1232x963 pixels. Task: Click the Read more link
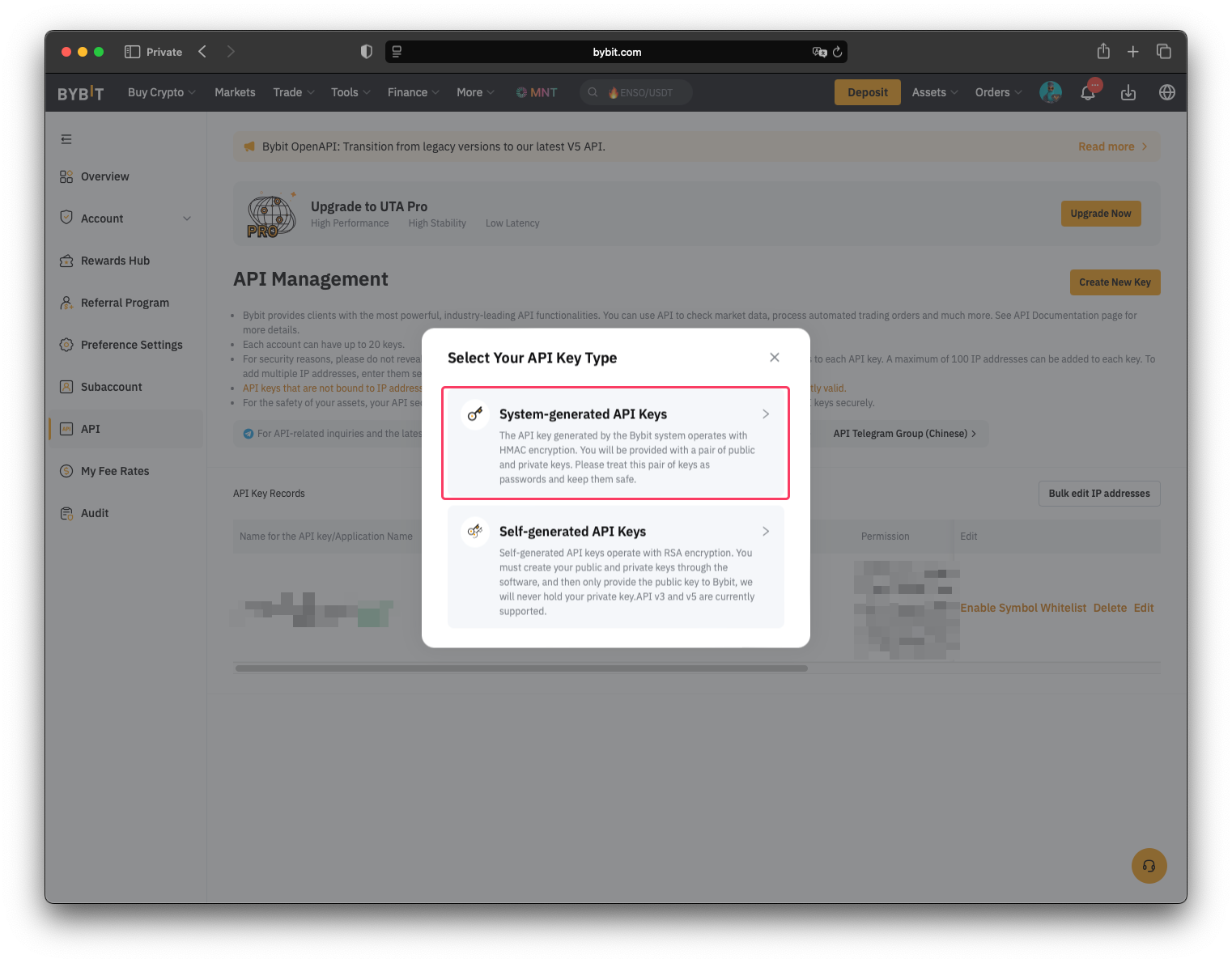[1111, 146]
